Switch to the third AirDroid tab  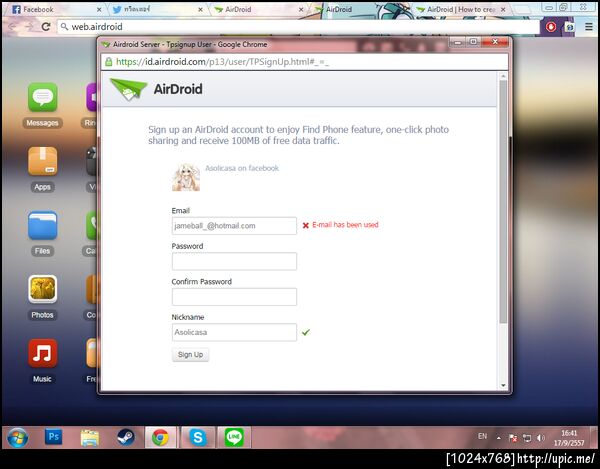[x=259, y=9]
